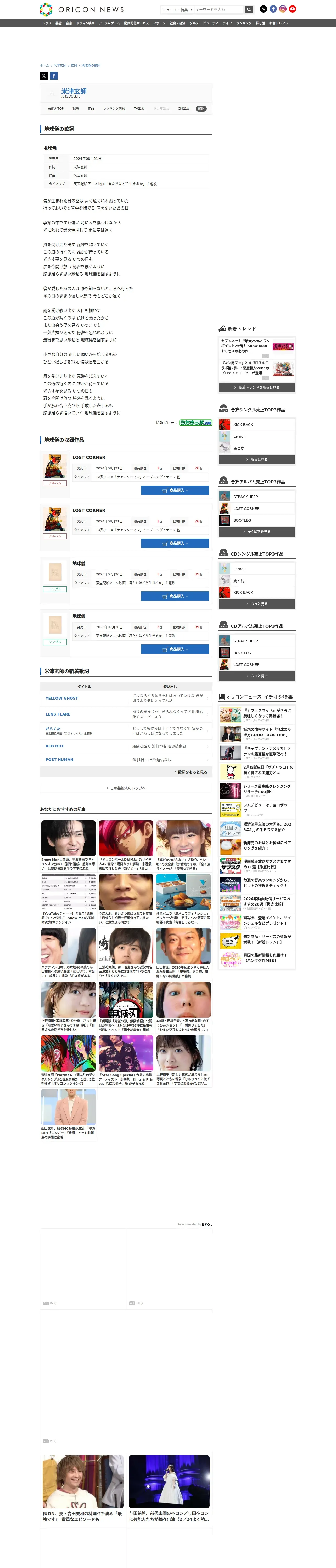Switch to the ランキング情報 tab

tap(114, 108)
